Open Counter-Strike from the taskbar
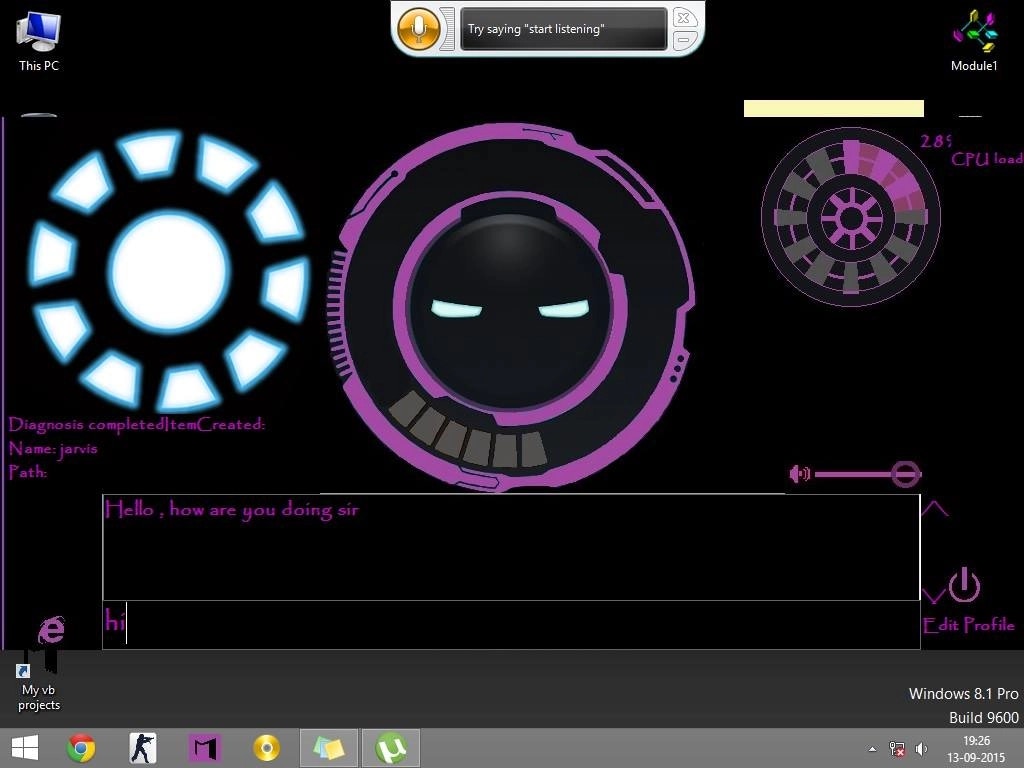The width and height of the screenshot is (1024, 768). [x=142, y=747]
